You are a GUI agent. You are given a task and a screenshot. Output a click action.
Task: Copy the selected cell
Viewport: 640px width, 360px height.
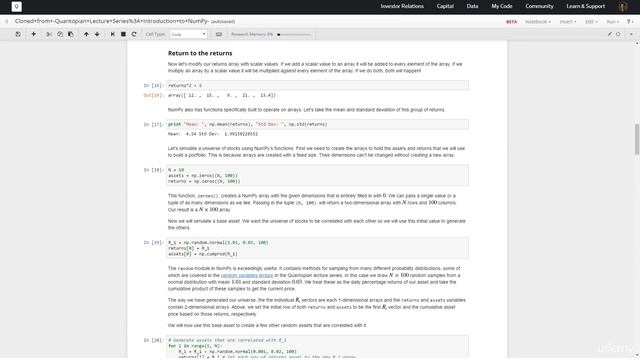coord(60,34)
